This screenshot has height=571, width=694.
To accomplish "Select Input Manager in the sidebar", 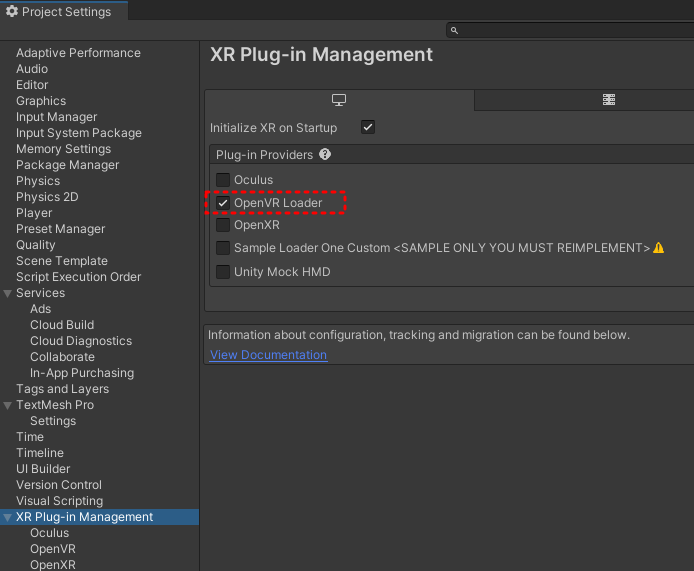I will coord(56,117).
